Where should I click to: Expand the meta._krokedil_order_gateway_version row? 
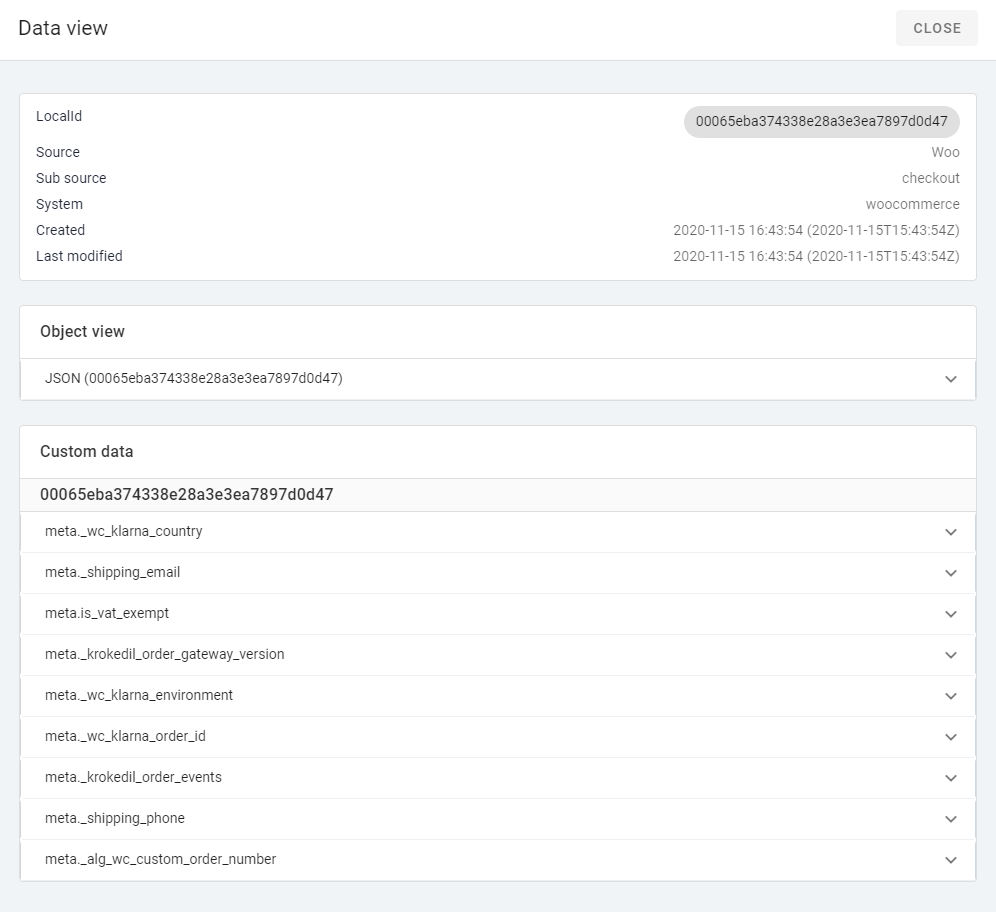[951, 655]
